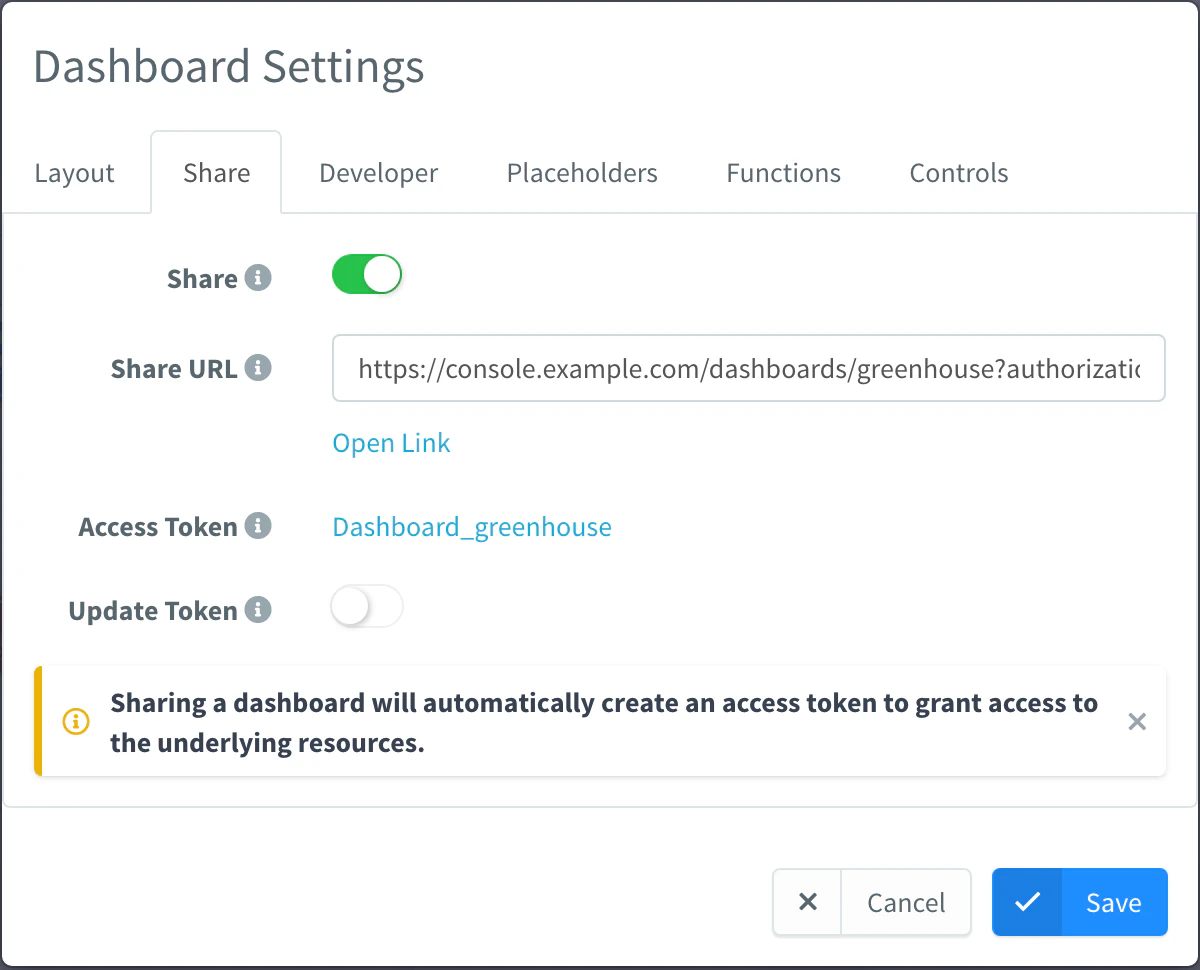Click the sharing access token notice text

point(604,723)
